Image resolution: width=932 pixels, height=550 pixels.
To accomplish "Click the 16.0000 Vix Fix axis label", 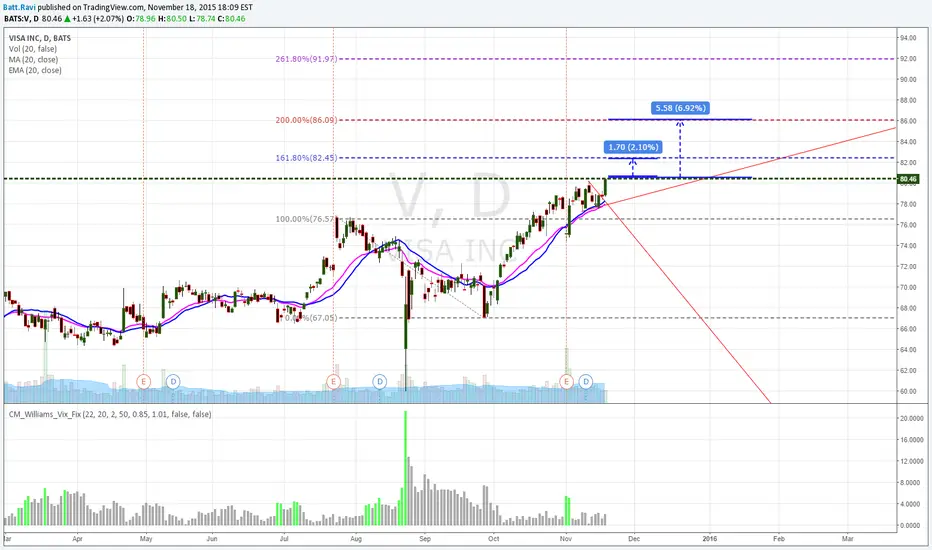I will click(911, 441).
